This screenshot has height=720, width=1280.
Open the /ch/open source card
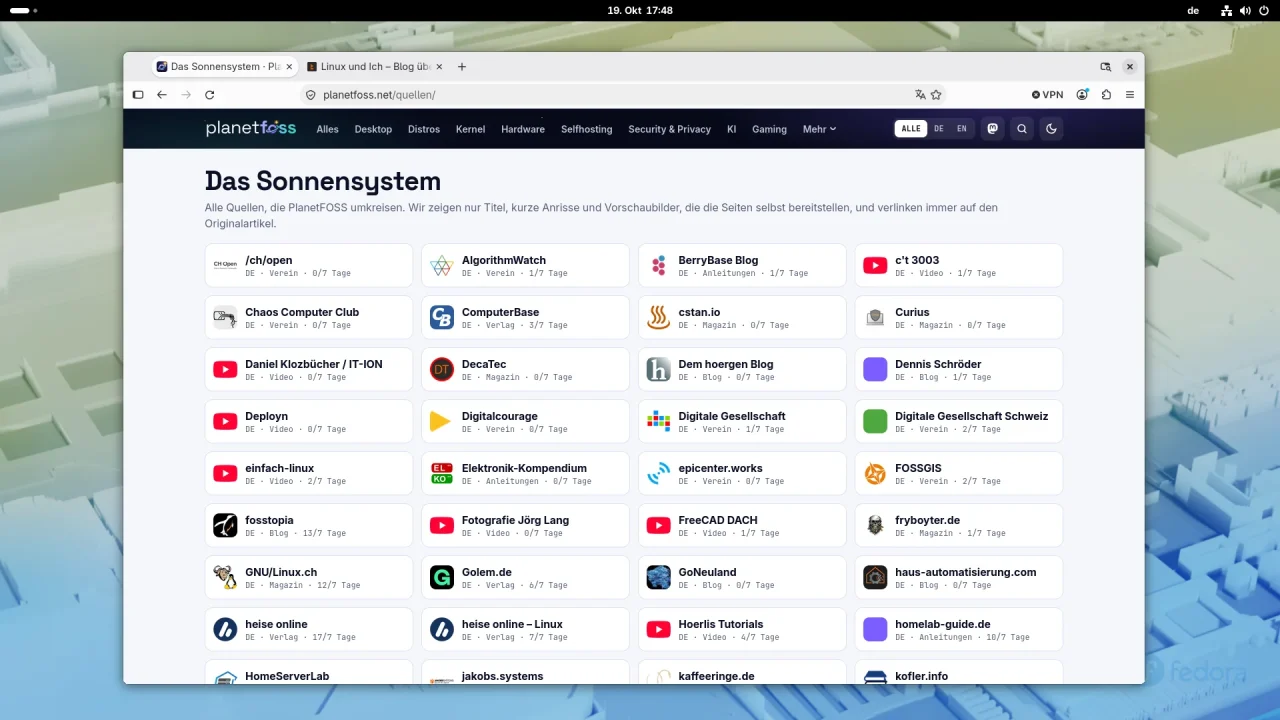tap(309, 266)
